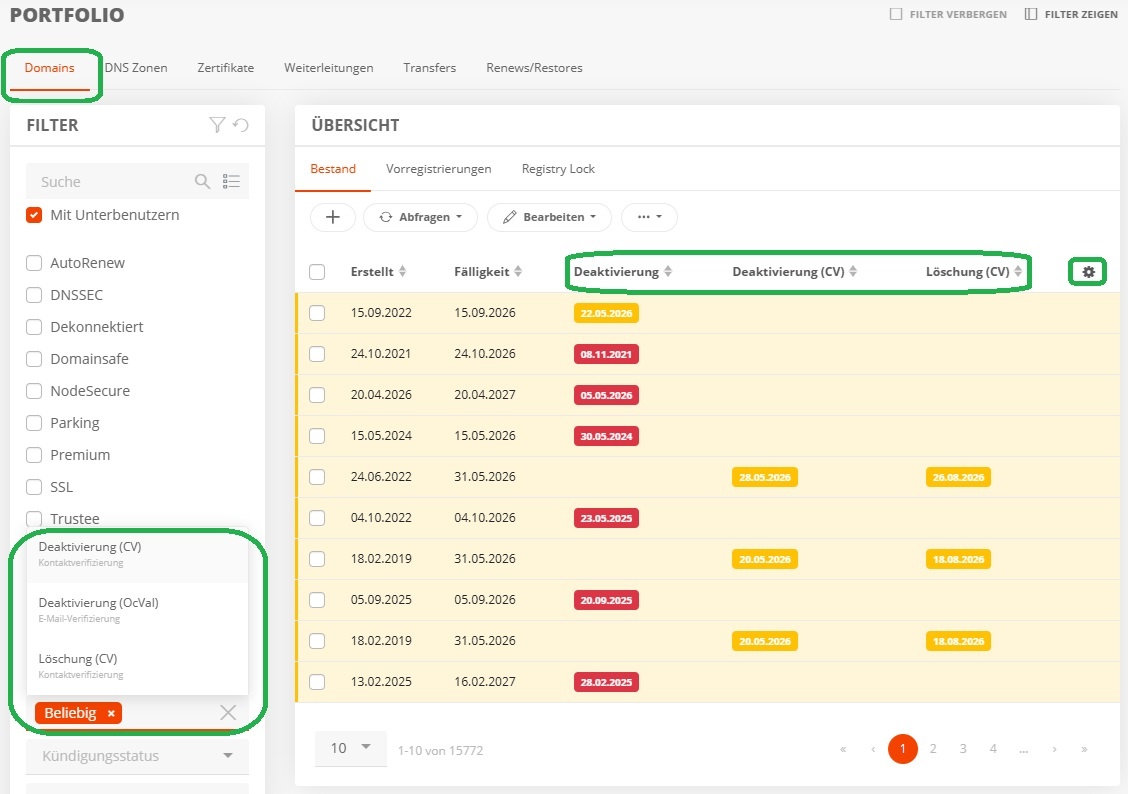
Task: Click the red 28.02.2025 badge
Action: (x=606, y=682)
